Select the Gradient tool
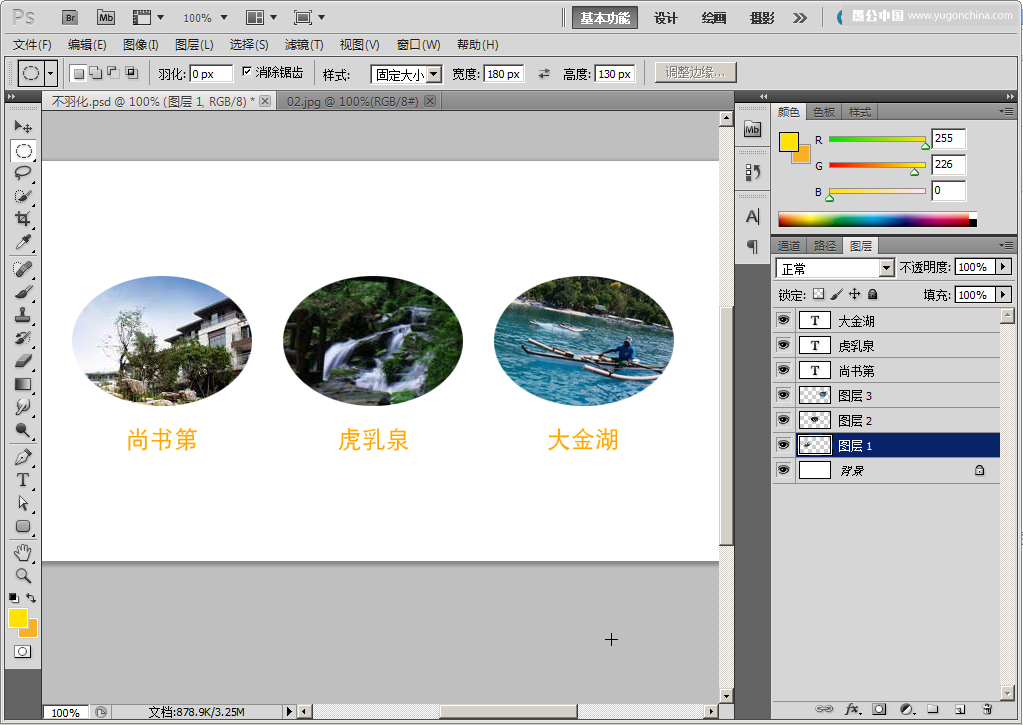The width and height of the screenshot is (1023, 725). [23, 384]
